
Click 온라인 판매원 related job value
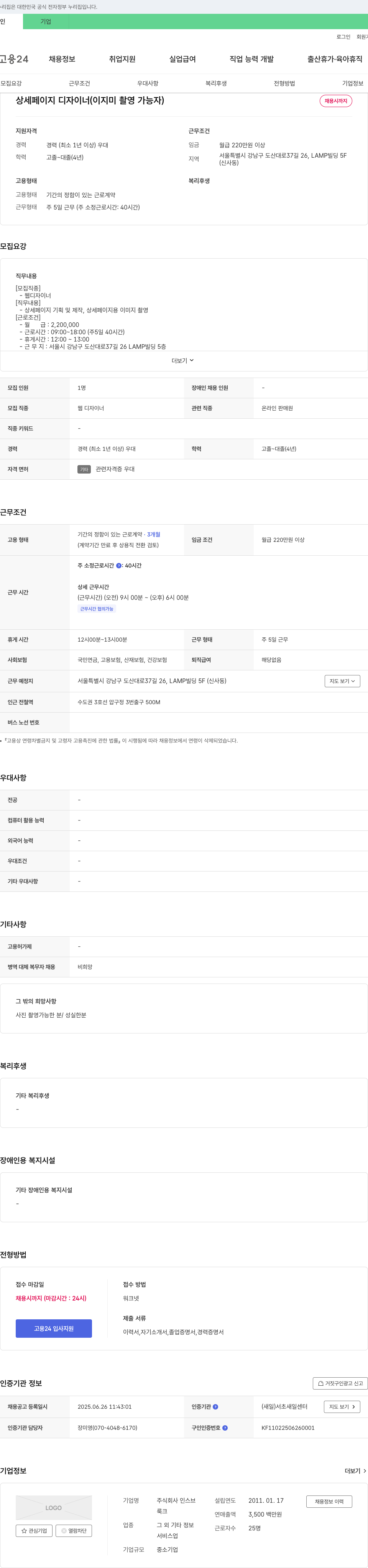[x=277, y=408]
